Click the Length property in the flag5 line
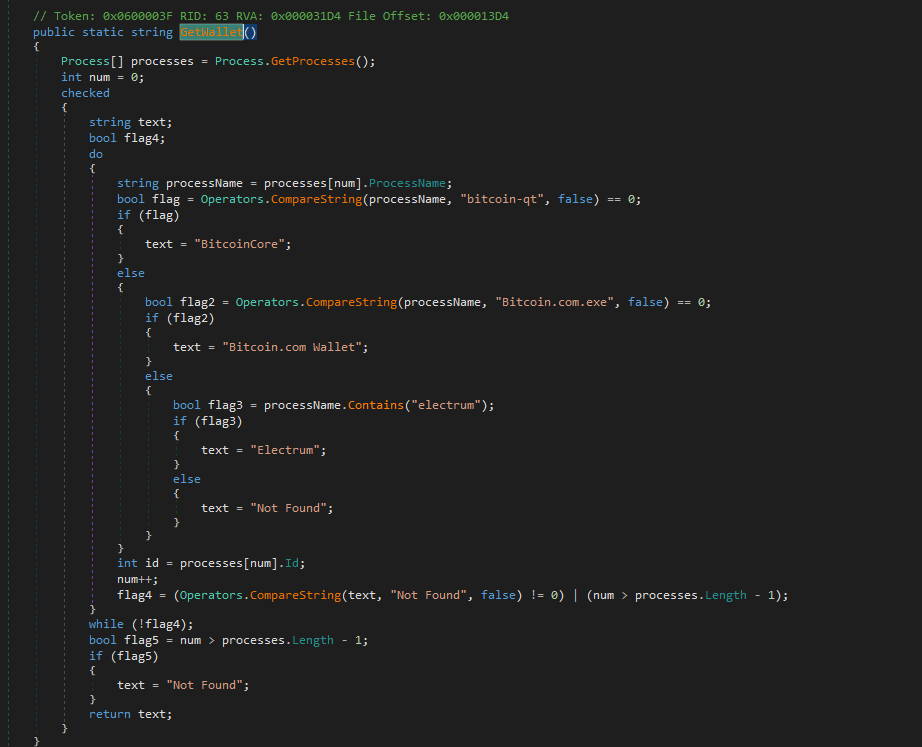Viewport: 922px width, 747px height. (x=313, y=640)
